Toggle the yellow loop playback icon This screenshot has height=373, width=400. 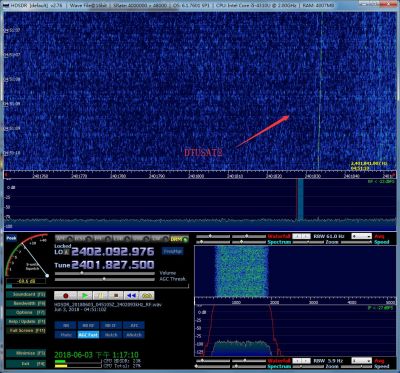(x=147, y=296)
